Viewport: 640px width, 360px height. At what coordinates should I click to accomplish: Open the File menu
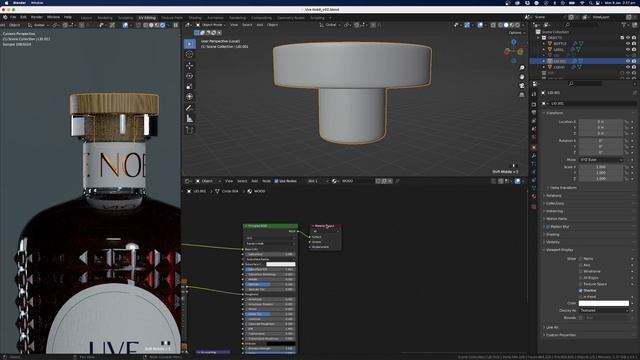click(x=13, y=17)
